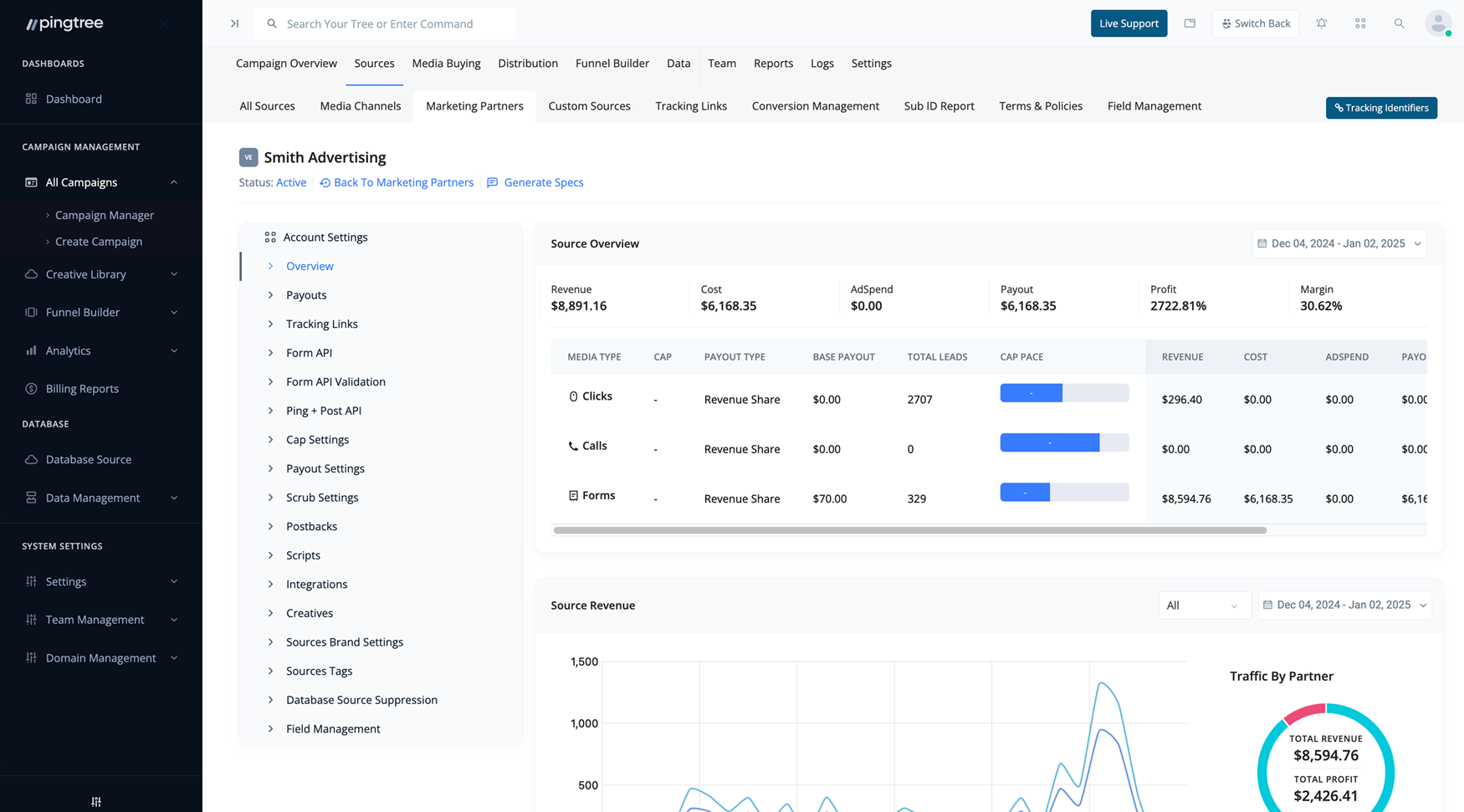
Task: Click the REVENUE column header
Action: pos(1182,357)
